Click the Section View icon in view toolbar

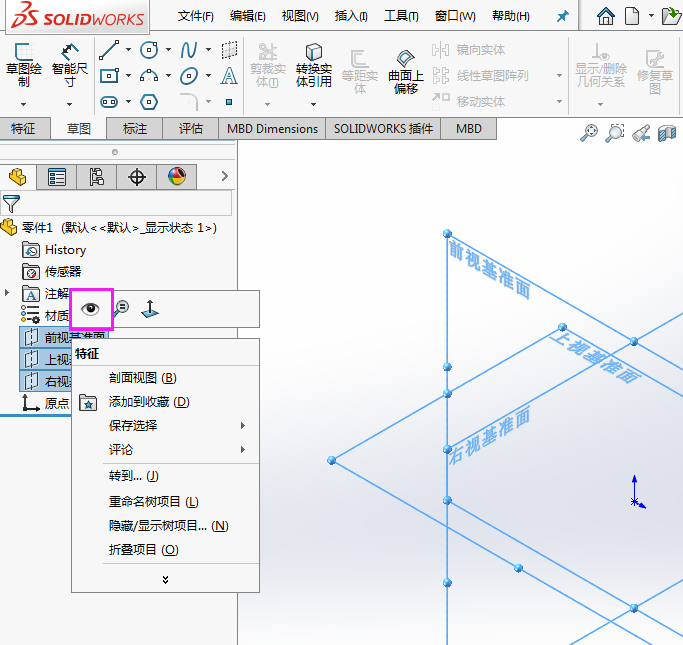click(667, 133)
